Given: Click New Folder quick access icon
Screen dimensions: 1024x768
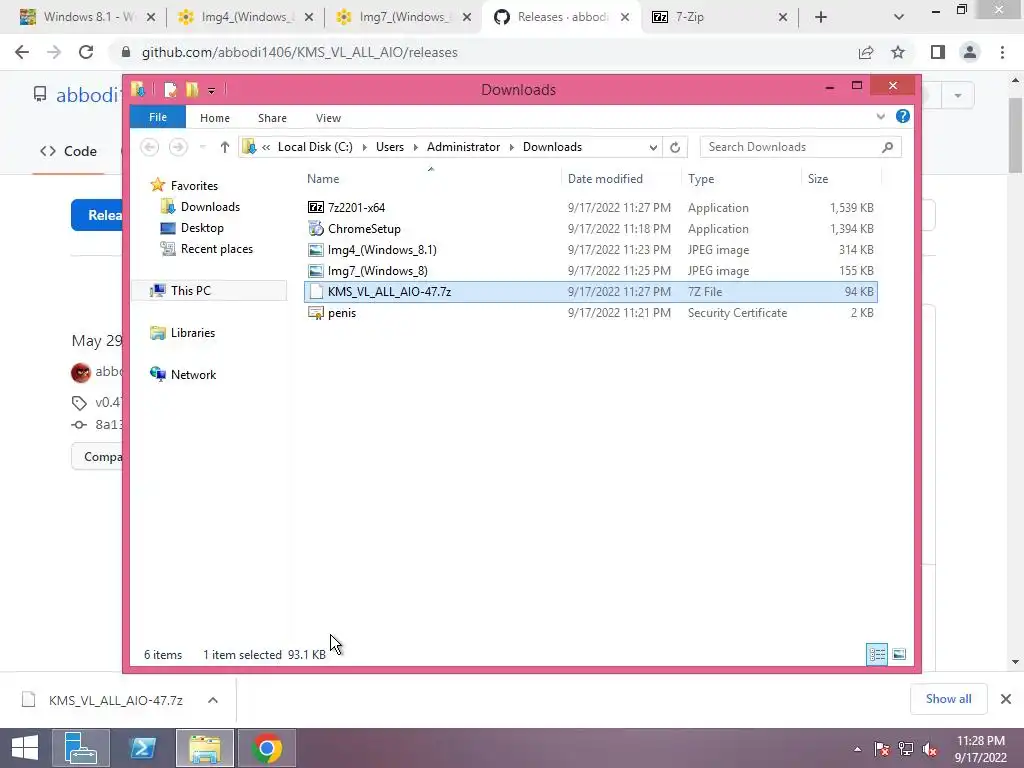Looking at the screenshot, I should [x=192, y=89].
